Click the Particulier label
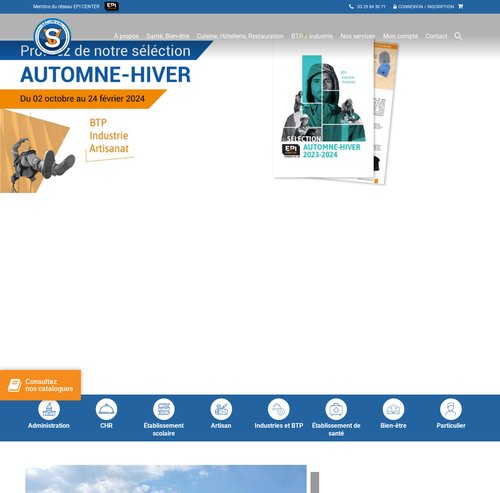500x493 pixels. pos(451,425)
